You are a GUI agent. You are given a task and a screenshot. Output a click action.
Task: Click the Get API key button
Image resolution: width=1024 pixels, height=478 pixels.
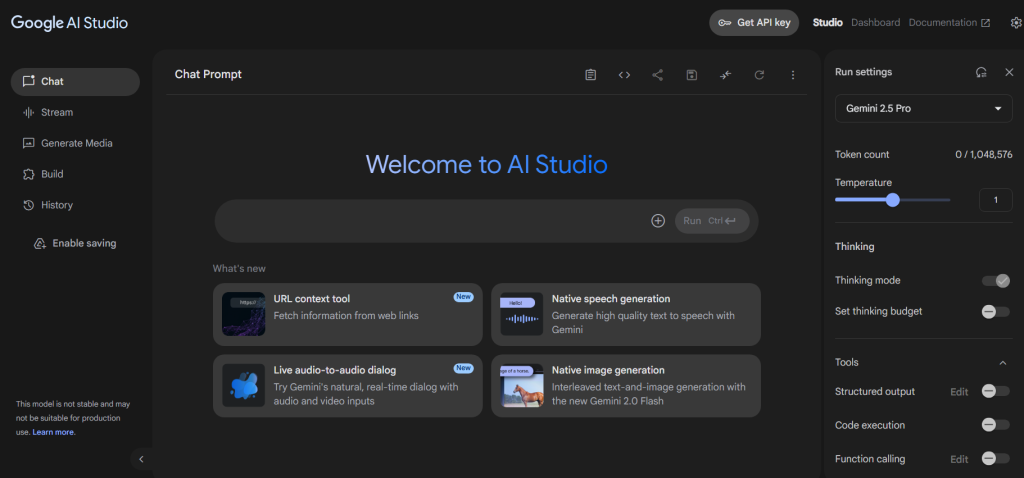pyautogui.click(x=754, y=23)
